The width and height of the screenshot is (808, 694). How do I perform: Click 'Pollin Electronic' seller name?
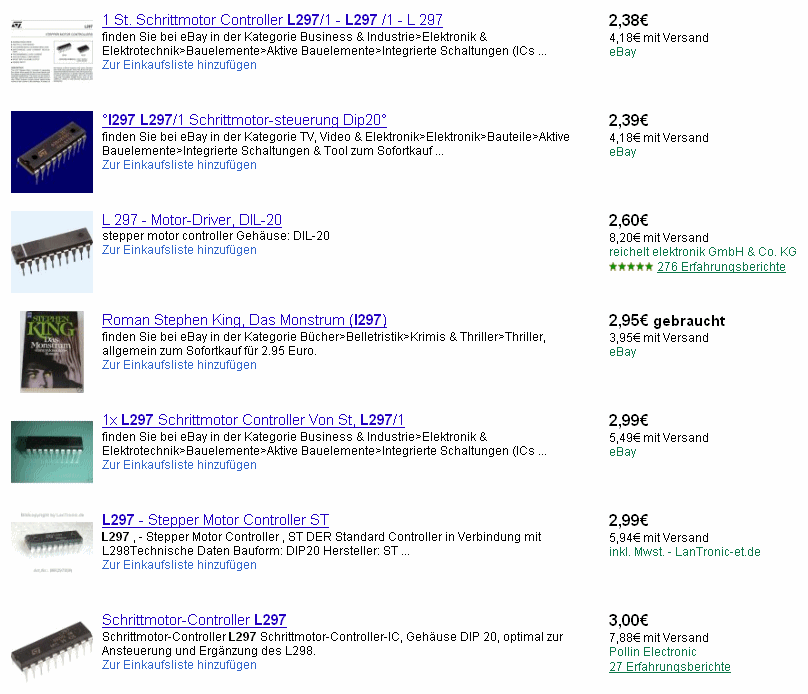(652, 652)
